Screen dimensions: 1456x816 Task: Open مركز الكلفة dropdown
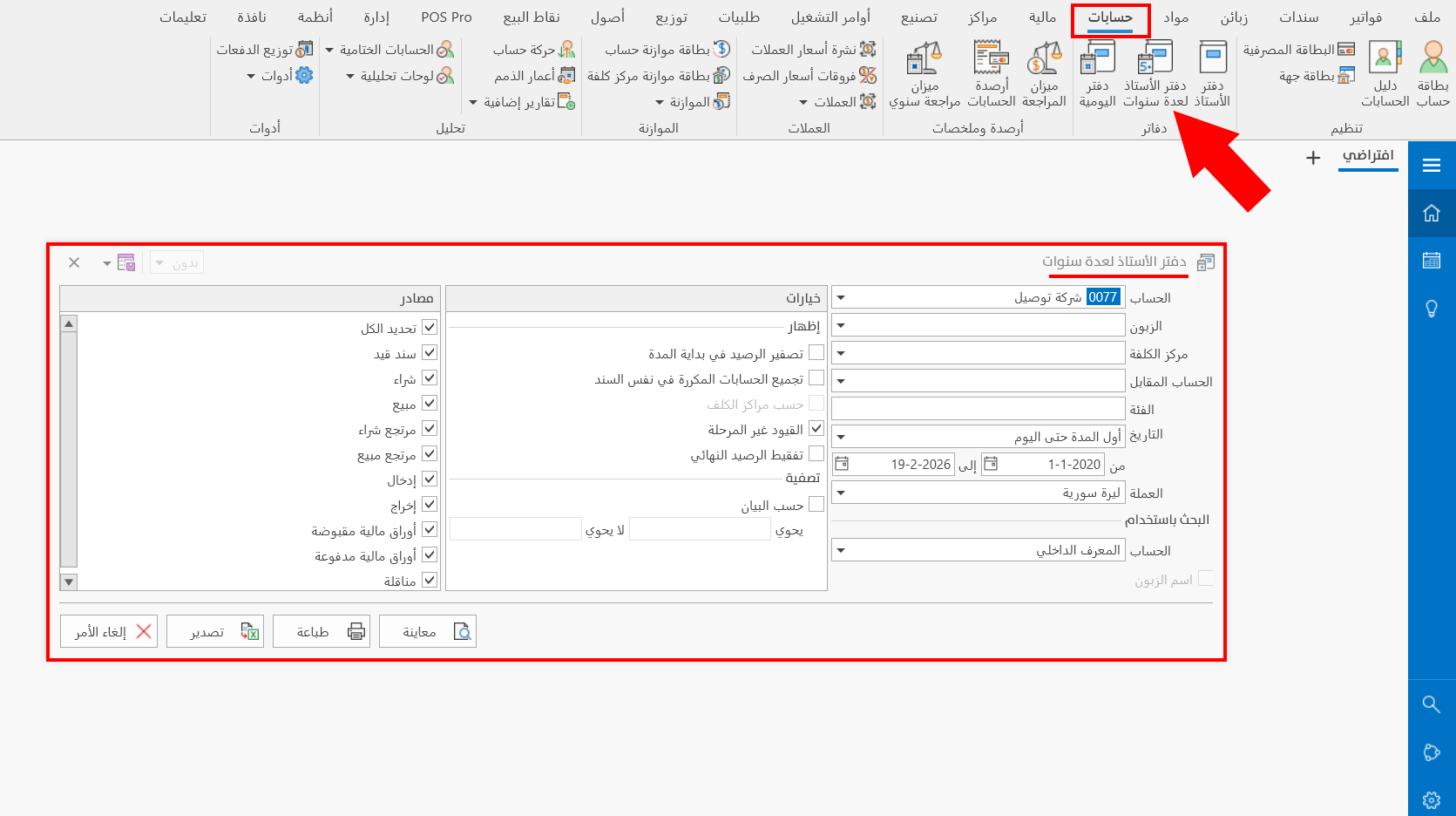841,353
